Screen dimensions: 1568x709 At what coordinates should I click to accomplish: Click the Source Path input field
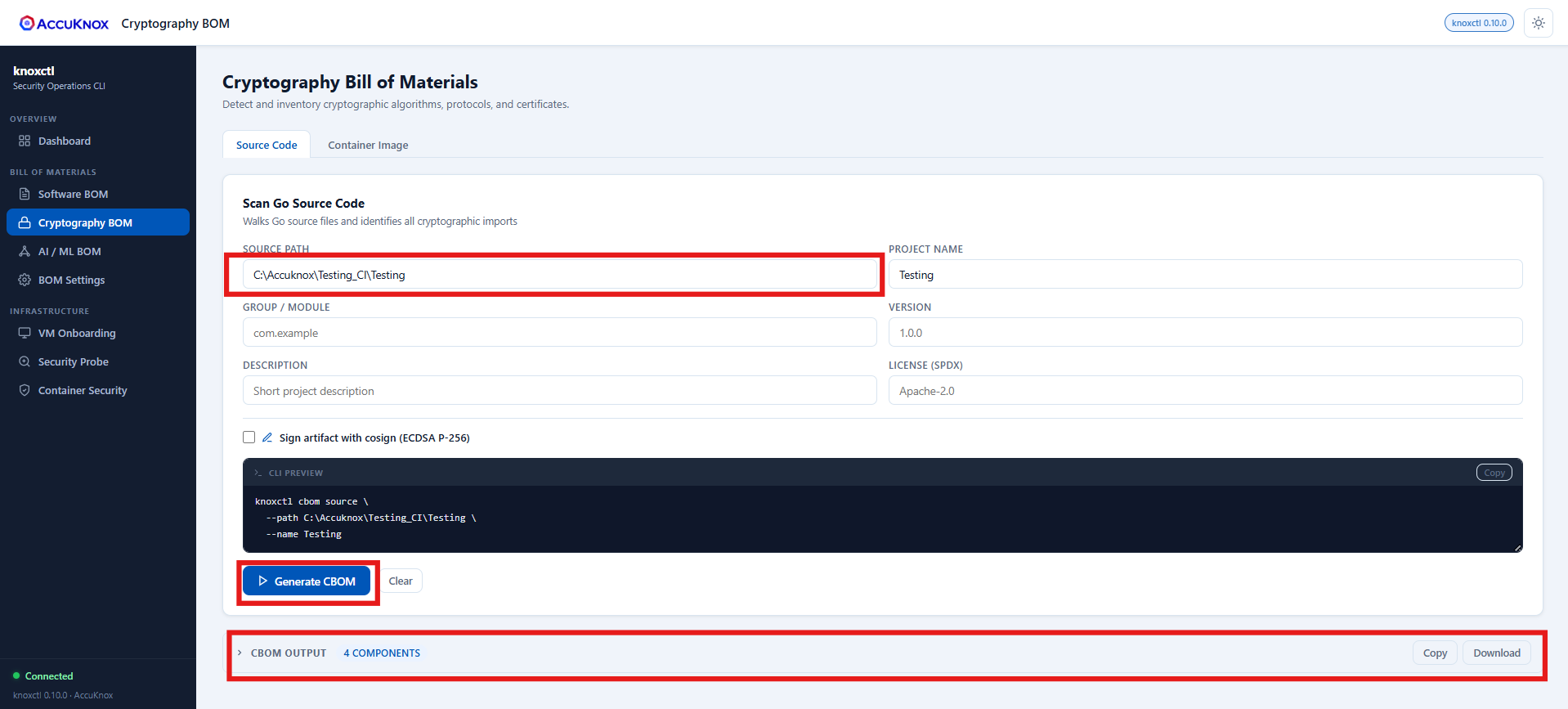click(560, 275)
